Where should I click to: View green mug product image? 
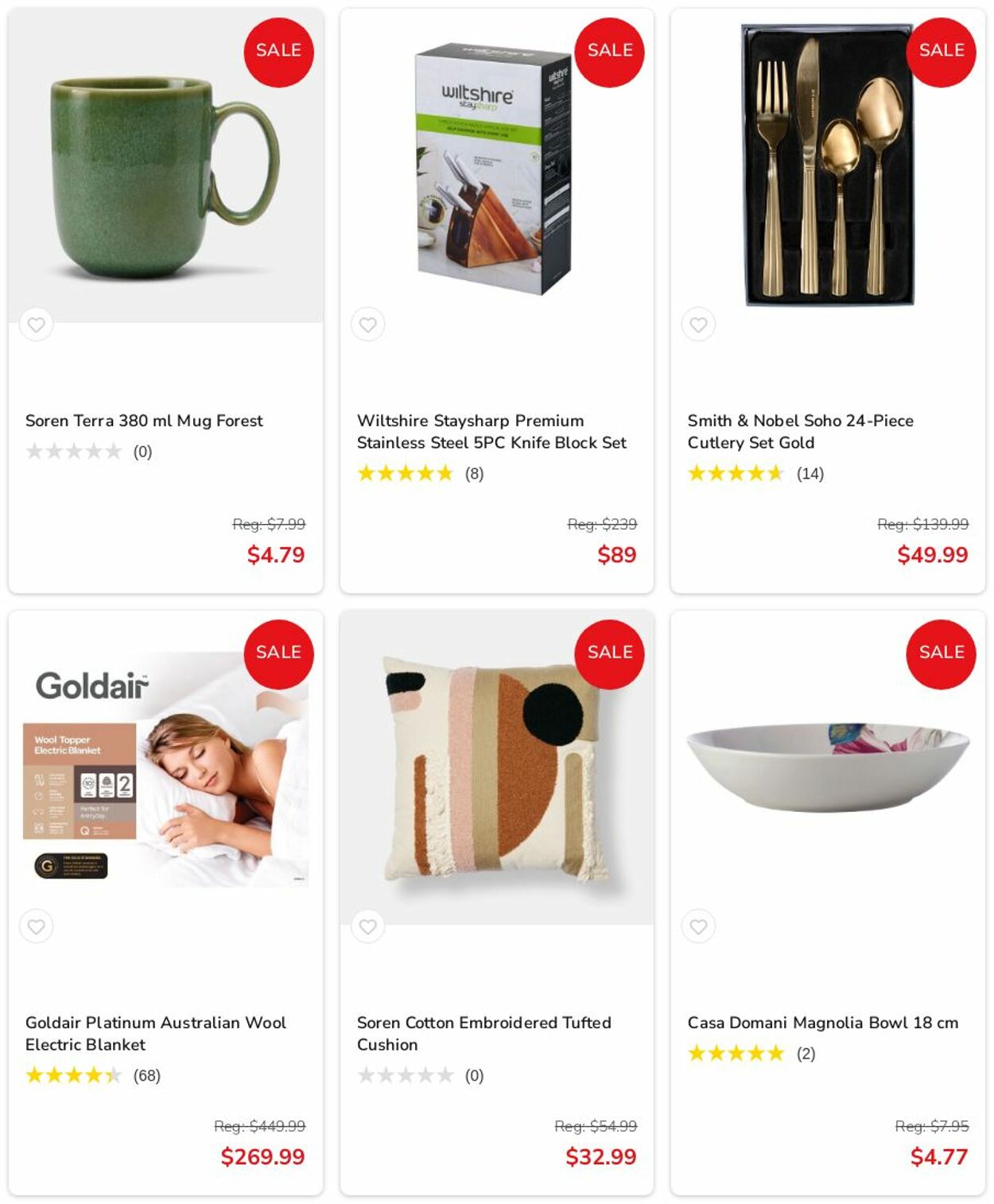(x=165, y=165)
